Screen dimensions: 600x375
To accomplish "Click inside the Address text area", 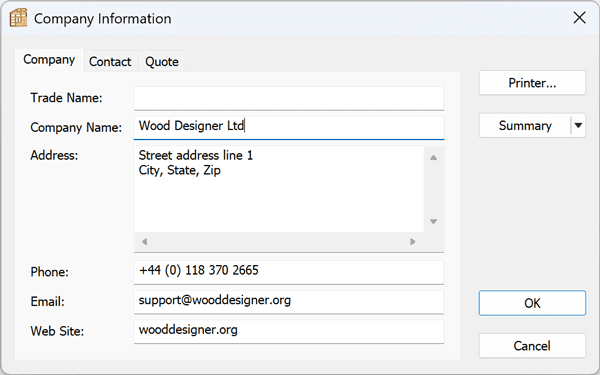I will coord(279,189).
